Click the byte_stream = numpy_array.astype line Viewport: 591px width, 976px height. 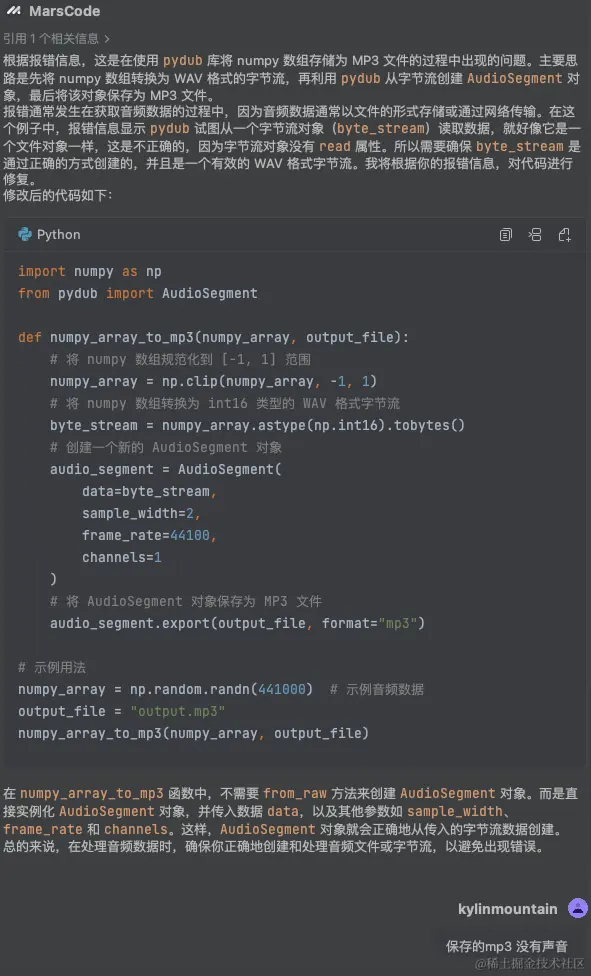tap(257, 425)
